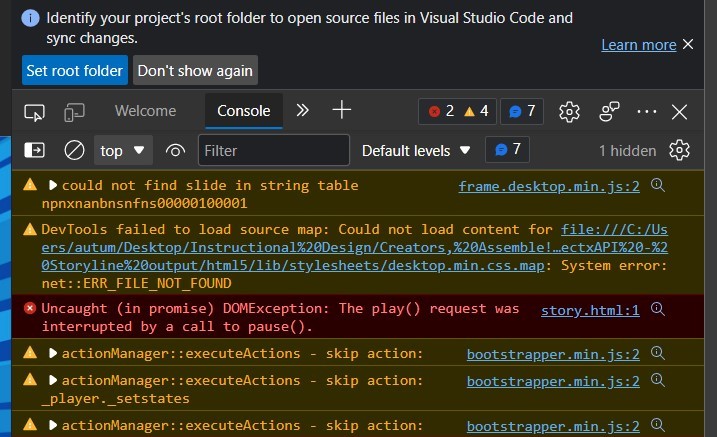The width and height of the screenshot is (717, 437).
Task: Click warning icon of could not find slide
Action: [30, 185]
